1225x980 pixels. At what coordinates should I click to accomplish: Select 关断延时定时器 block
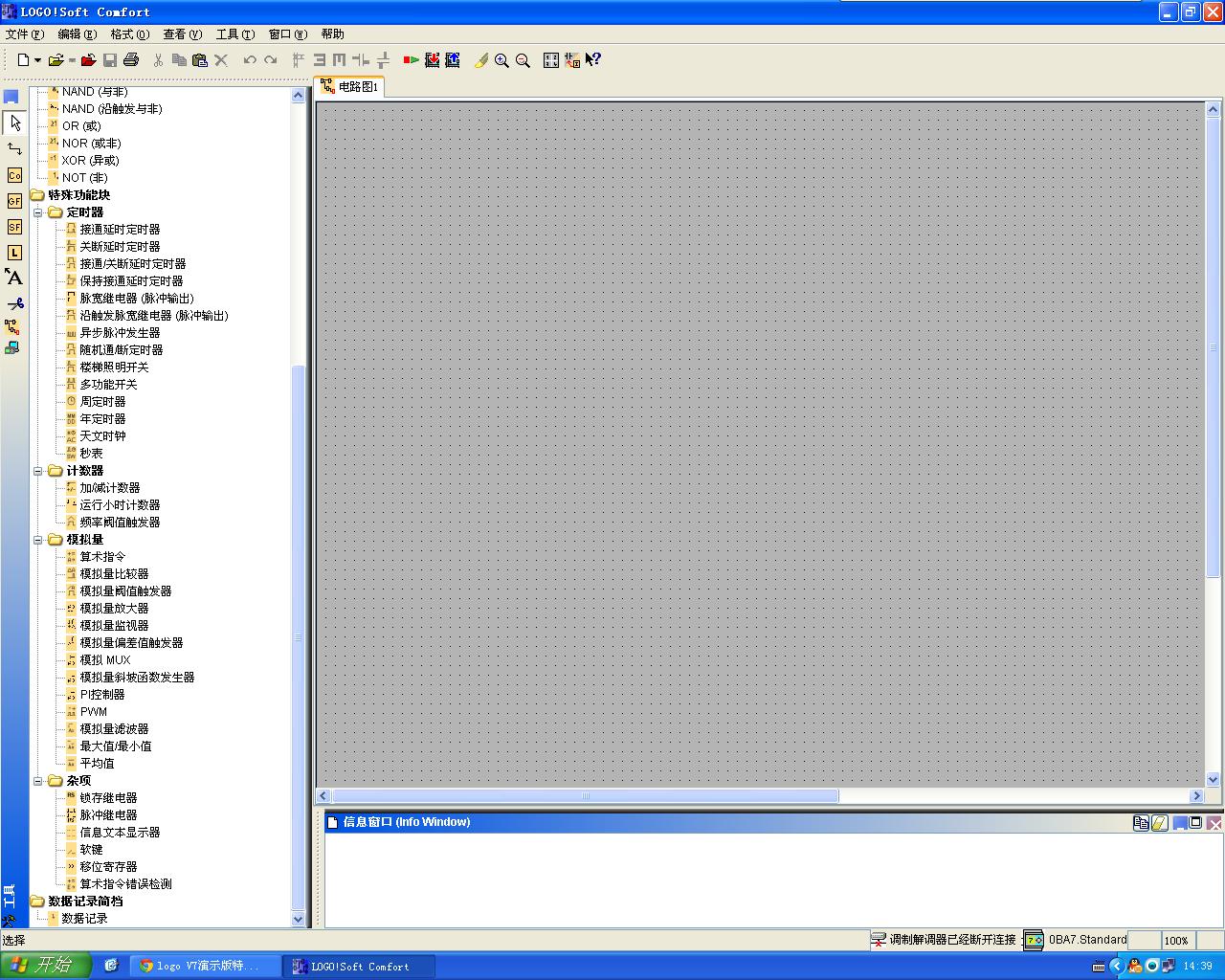[x=120, y=247]
